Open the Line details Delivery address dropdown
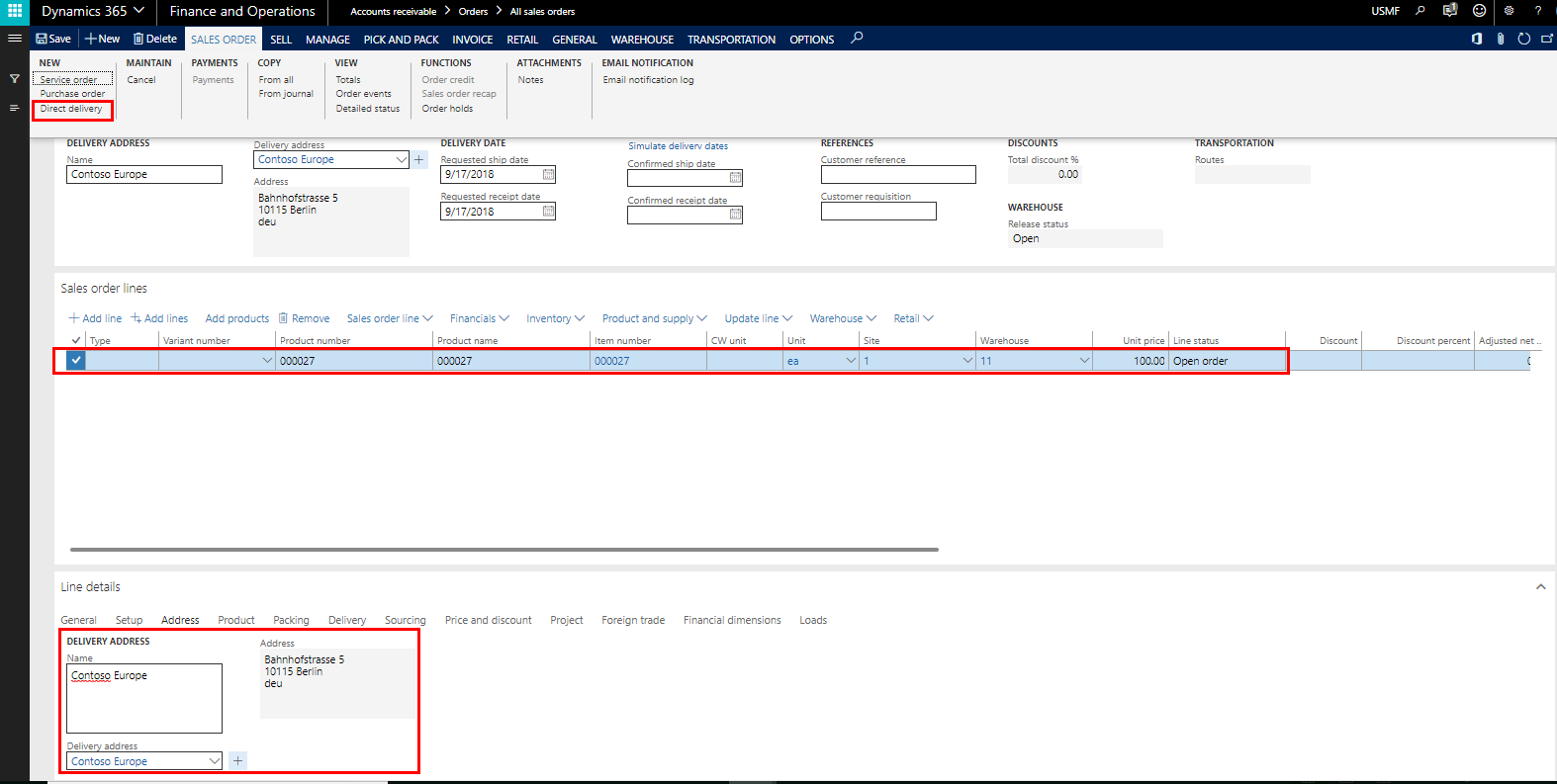This screenshot has height=784, width=1557. click(x=214, y=761)
